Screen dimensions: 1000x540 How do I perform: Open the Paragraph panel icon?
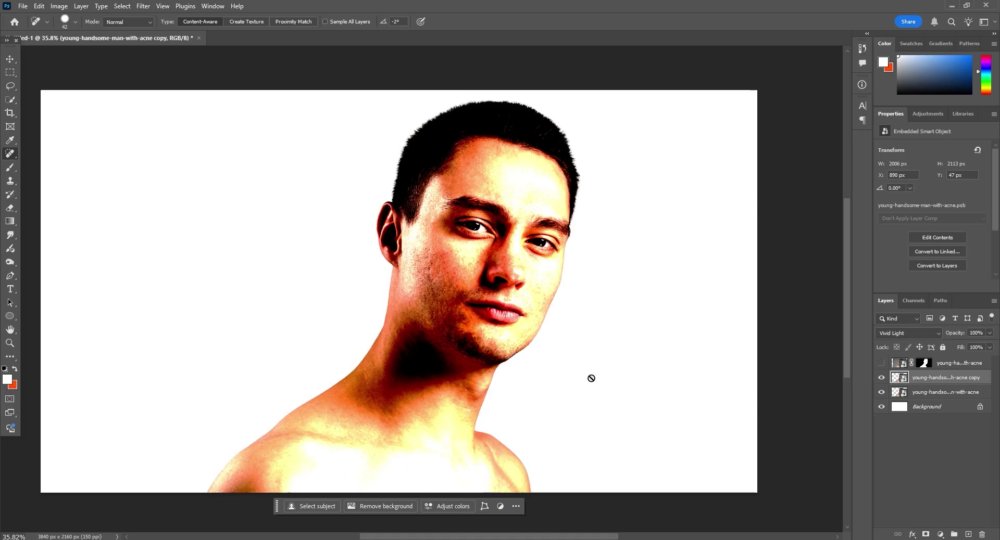point(862,120)
